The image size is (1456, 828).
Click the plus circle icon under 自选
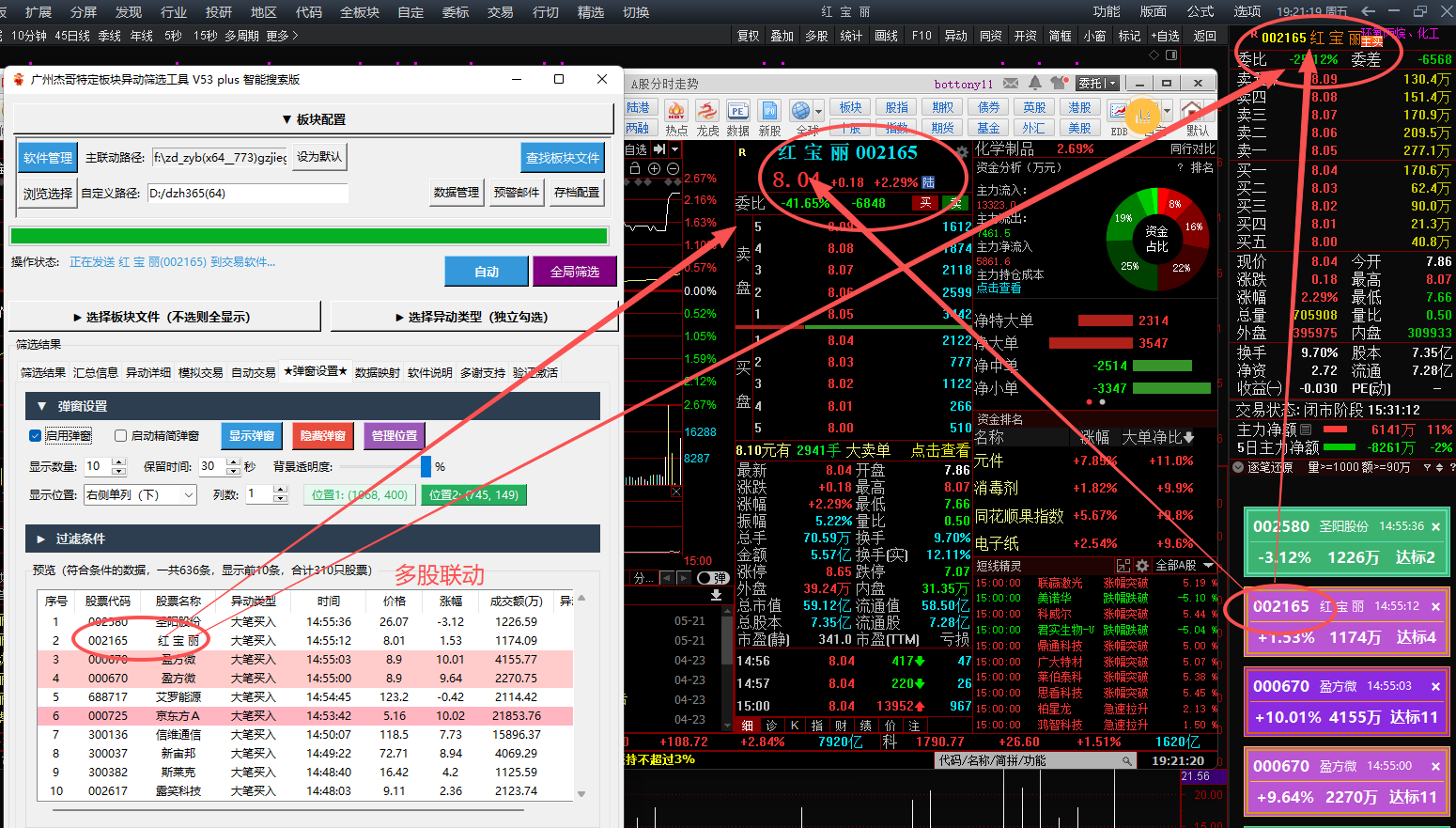655,168
